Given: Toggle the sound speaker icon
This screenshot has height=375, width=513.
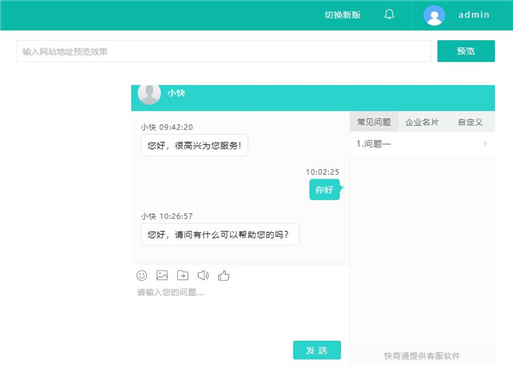Looking at the screenshot, I should [x=203, y=275].
